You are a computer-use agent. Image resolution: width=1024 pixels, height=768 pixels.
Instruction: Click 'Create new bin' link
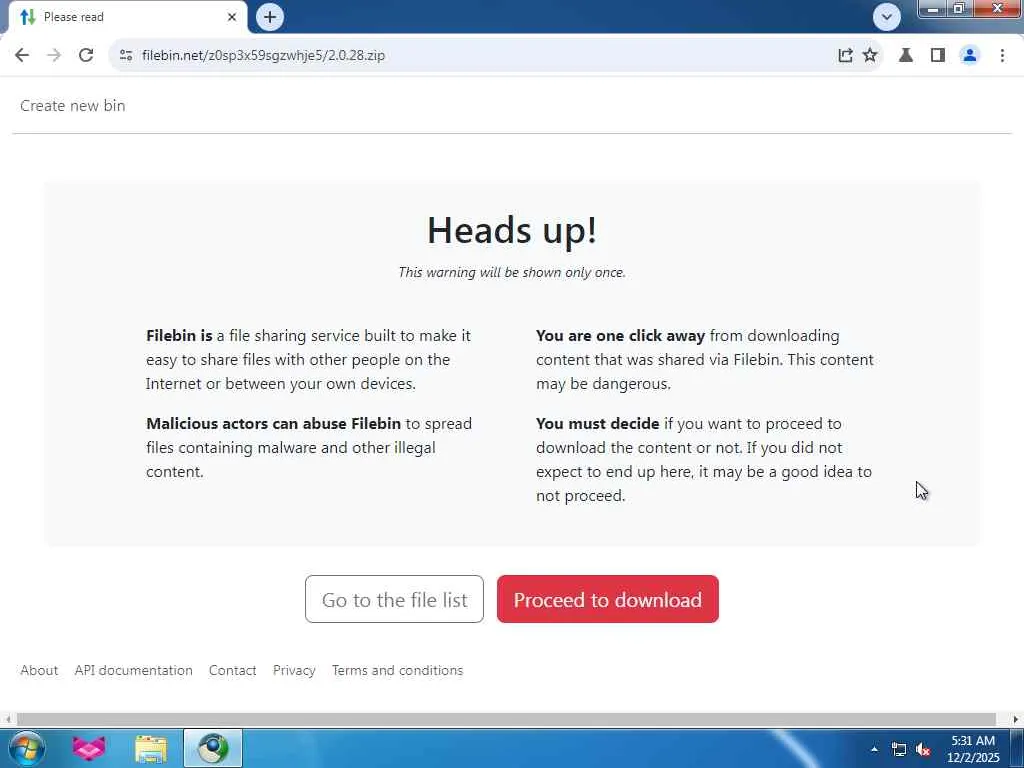pyautogui.click(x=72, y=106)
